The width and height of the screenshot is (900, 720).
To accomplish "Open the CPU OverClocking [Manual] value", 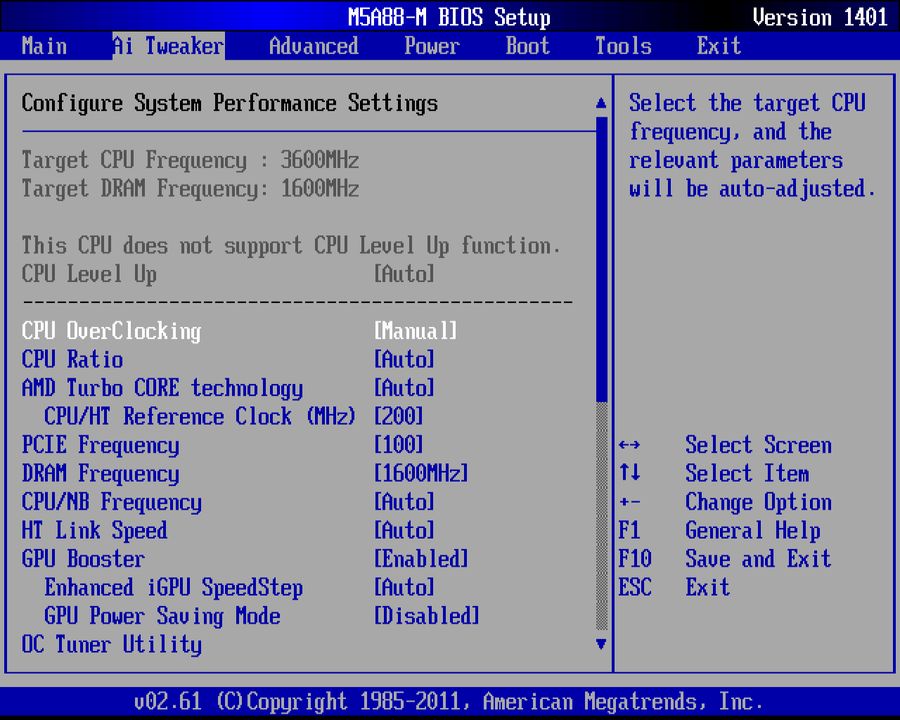I will click(416, 331).
